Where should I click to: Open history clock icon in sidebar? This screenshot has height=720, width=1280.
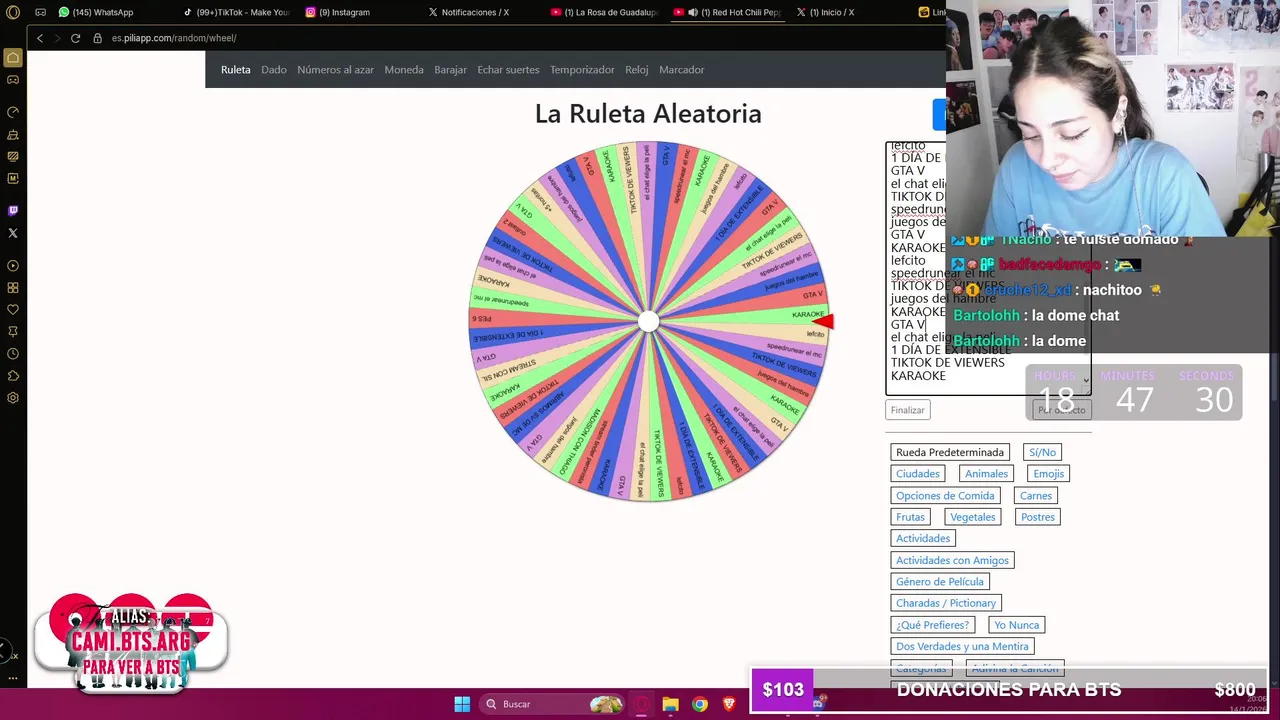[13, 354]
